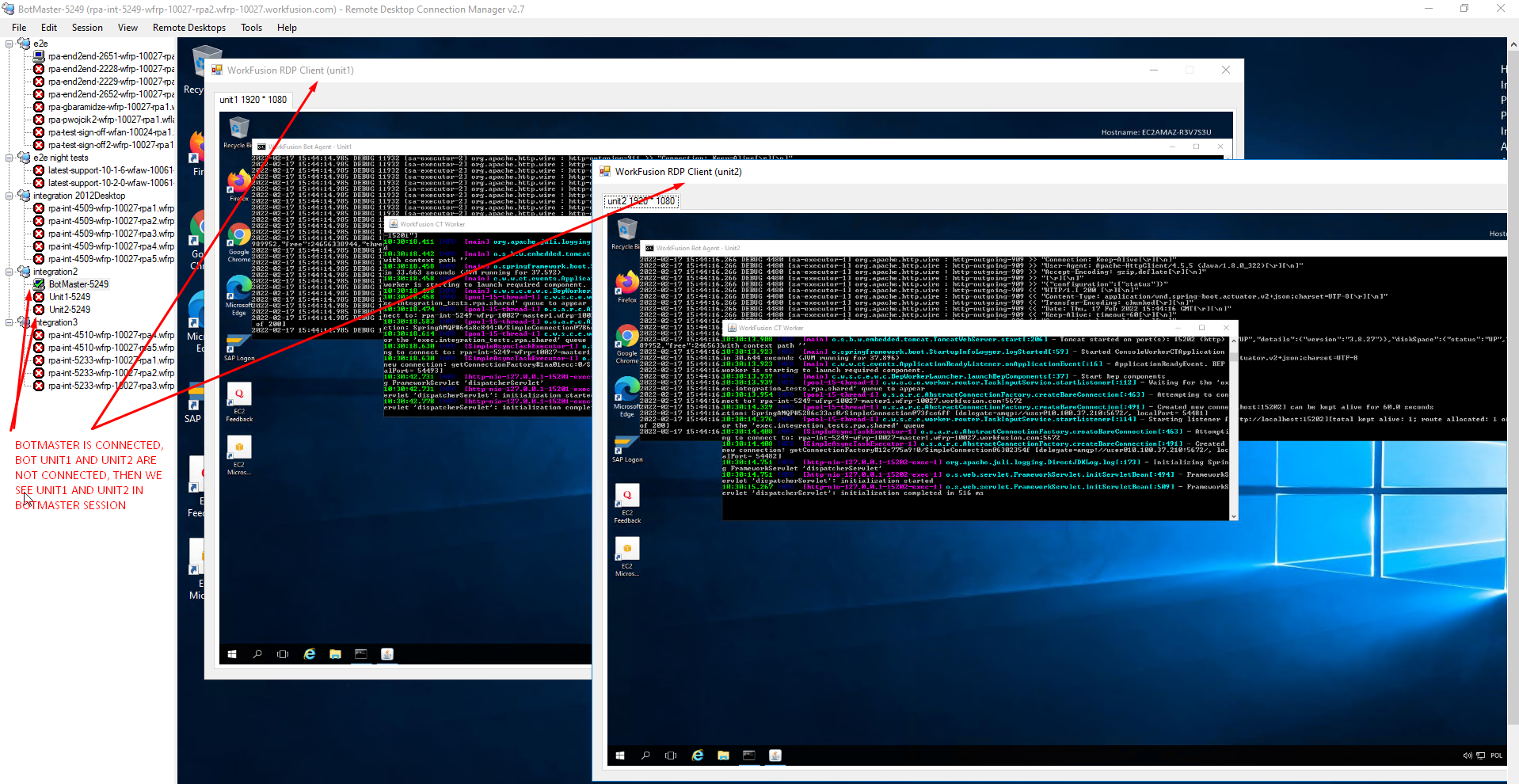
Task: Select rpa-pwojcik2 server in tree
Action: pos(111,120)
